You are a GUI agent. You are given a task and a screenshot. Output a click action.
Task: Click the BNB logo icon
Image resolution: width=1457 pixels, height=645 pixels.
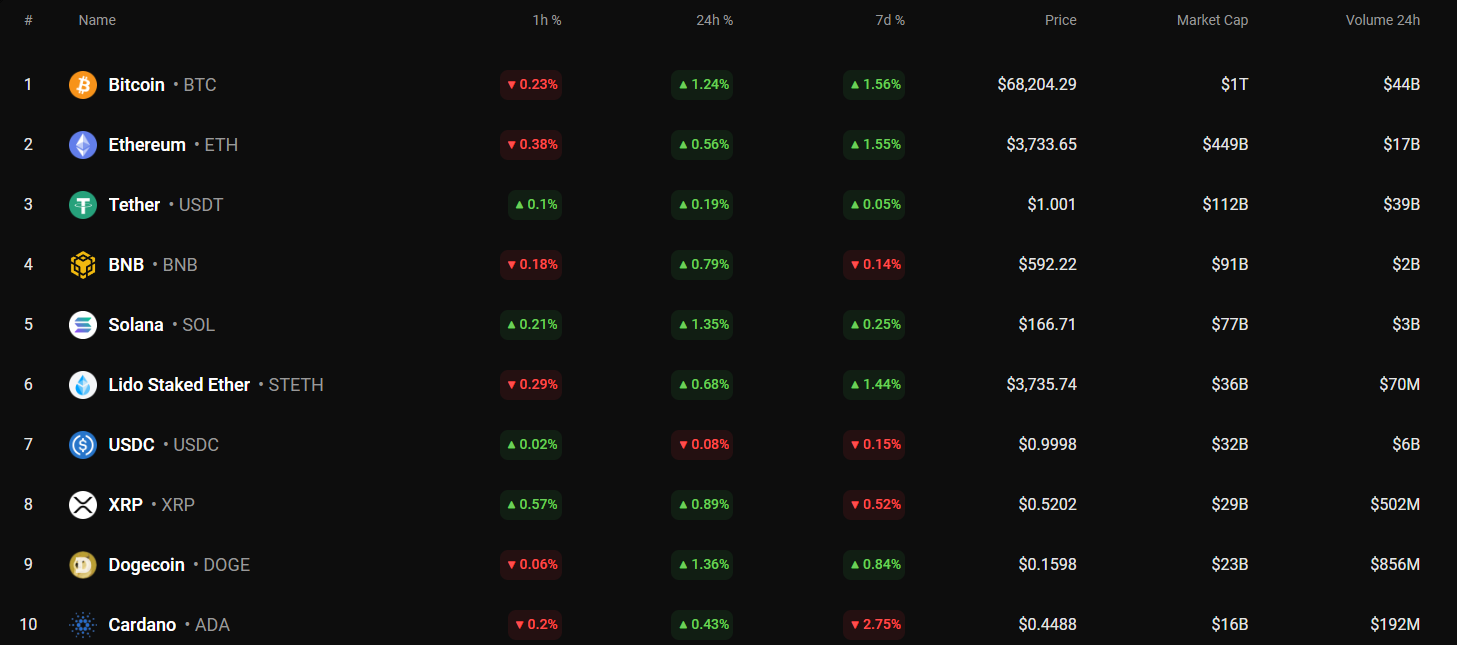[x=82, y=265]
